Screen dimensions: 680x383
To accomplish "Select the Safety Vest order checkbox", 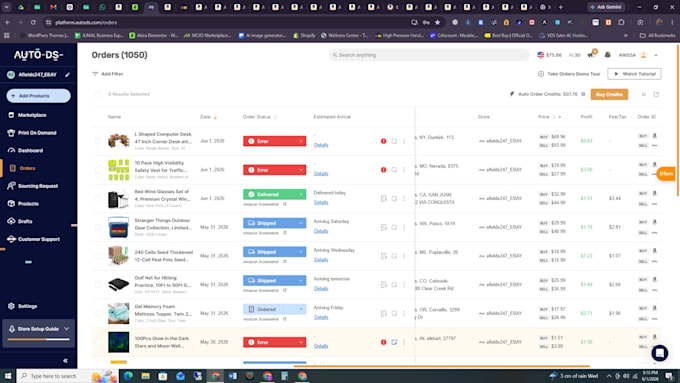I will (x=98, y=170).
